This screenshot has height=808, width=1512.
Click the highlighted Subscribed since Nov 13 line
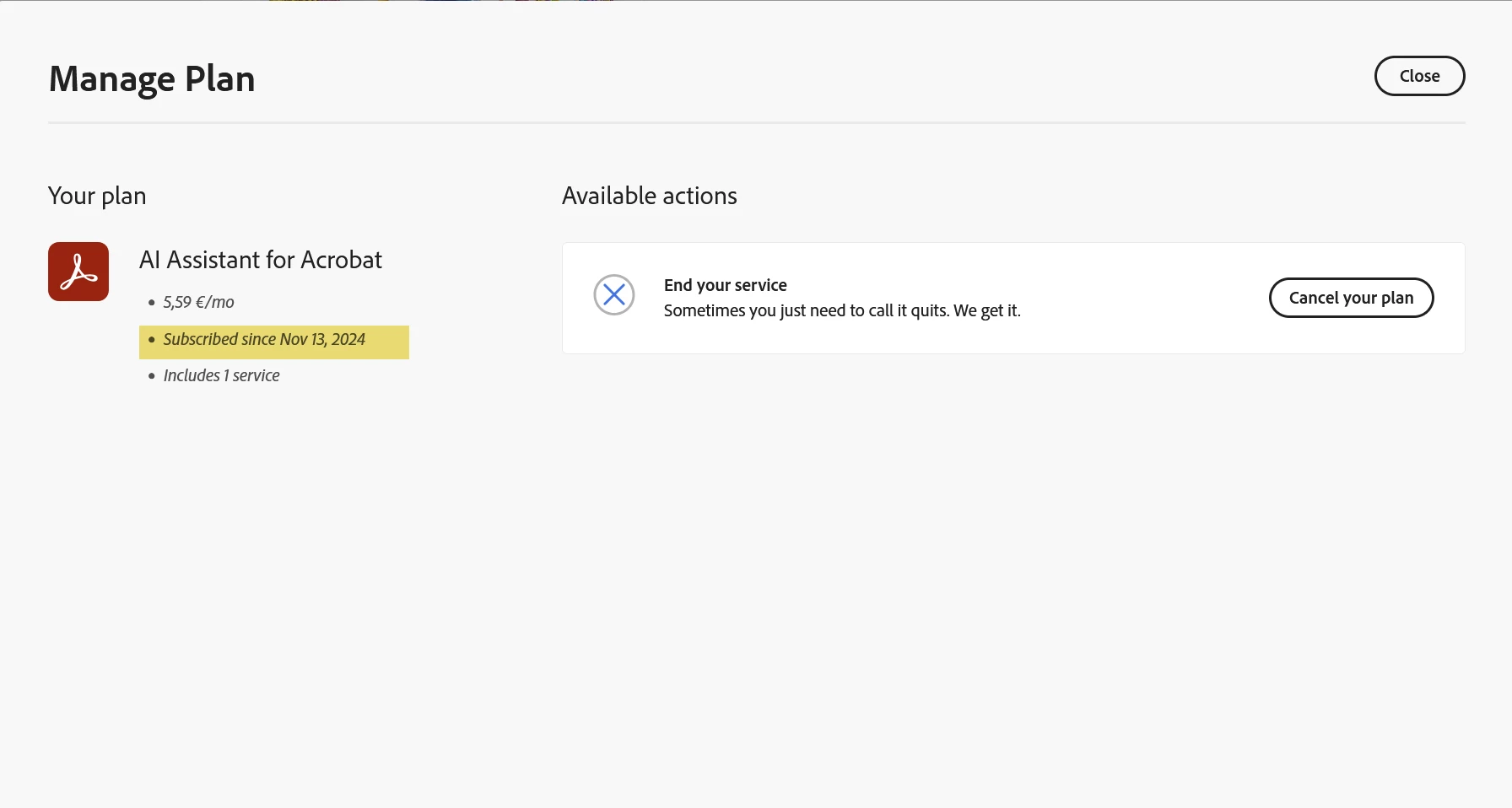click(263, 340)
